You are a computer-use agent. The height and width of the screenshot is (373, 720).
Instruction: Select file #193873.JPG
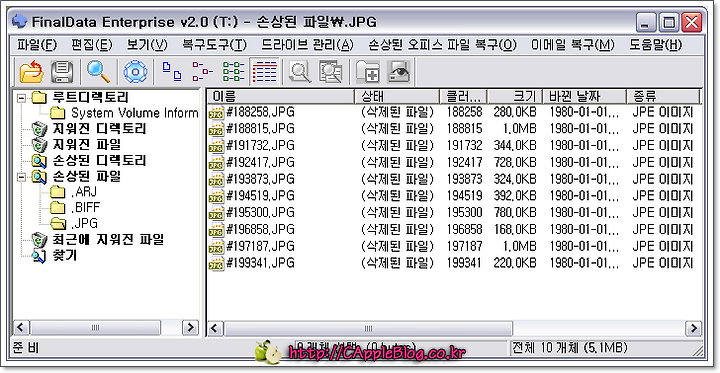260,179
